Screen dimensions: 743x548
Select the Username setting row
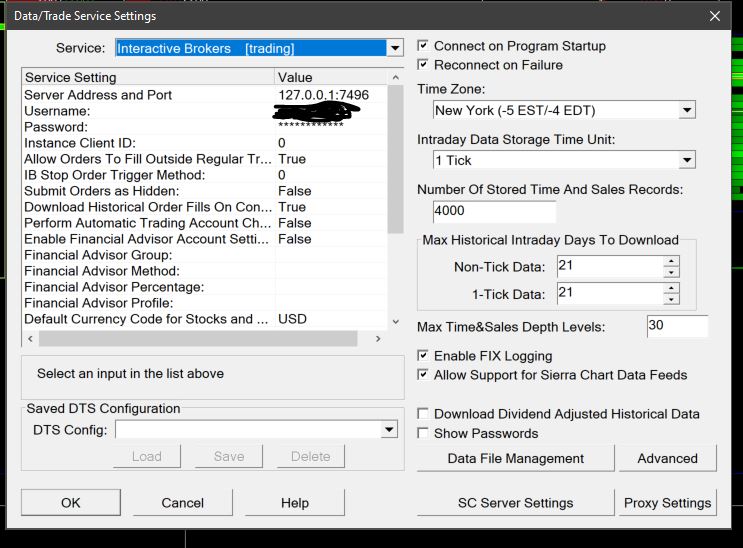pos(204,111)
